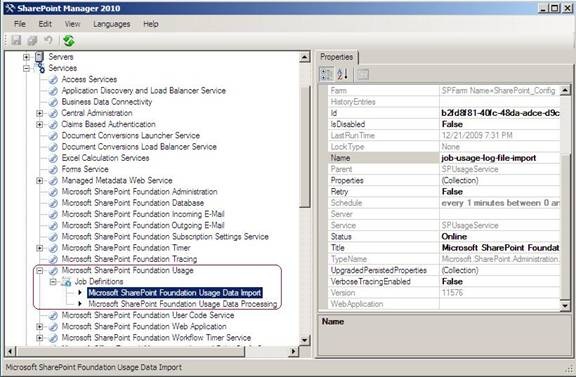Switch properties grid to Categorized view
The image size is (576, 377).
coord(327,74)
